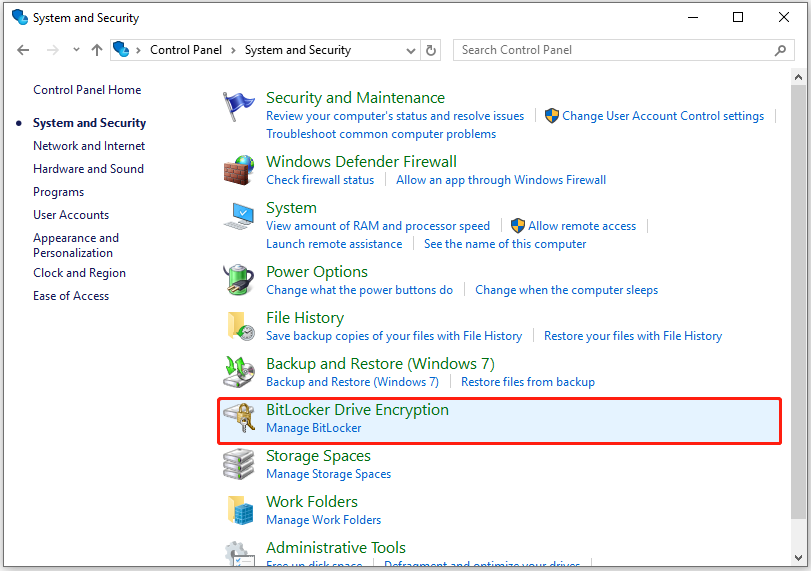Click the Security and Maintenance flag icon
811x571 pixels.
click(238, 107)
